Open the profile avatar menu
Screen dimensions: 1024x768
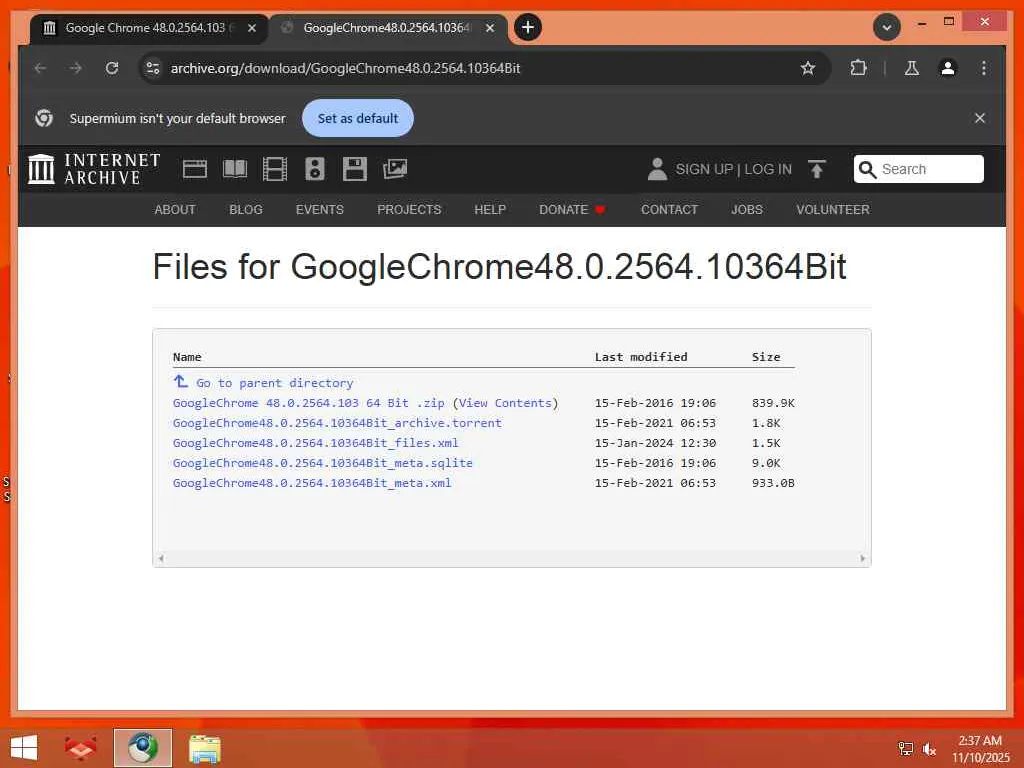(948, 68)
